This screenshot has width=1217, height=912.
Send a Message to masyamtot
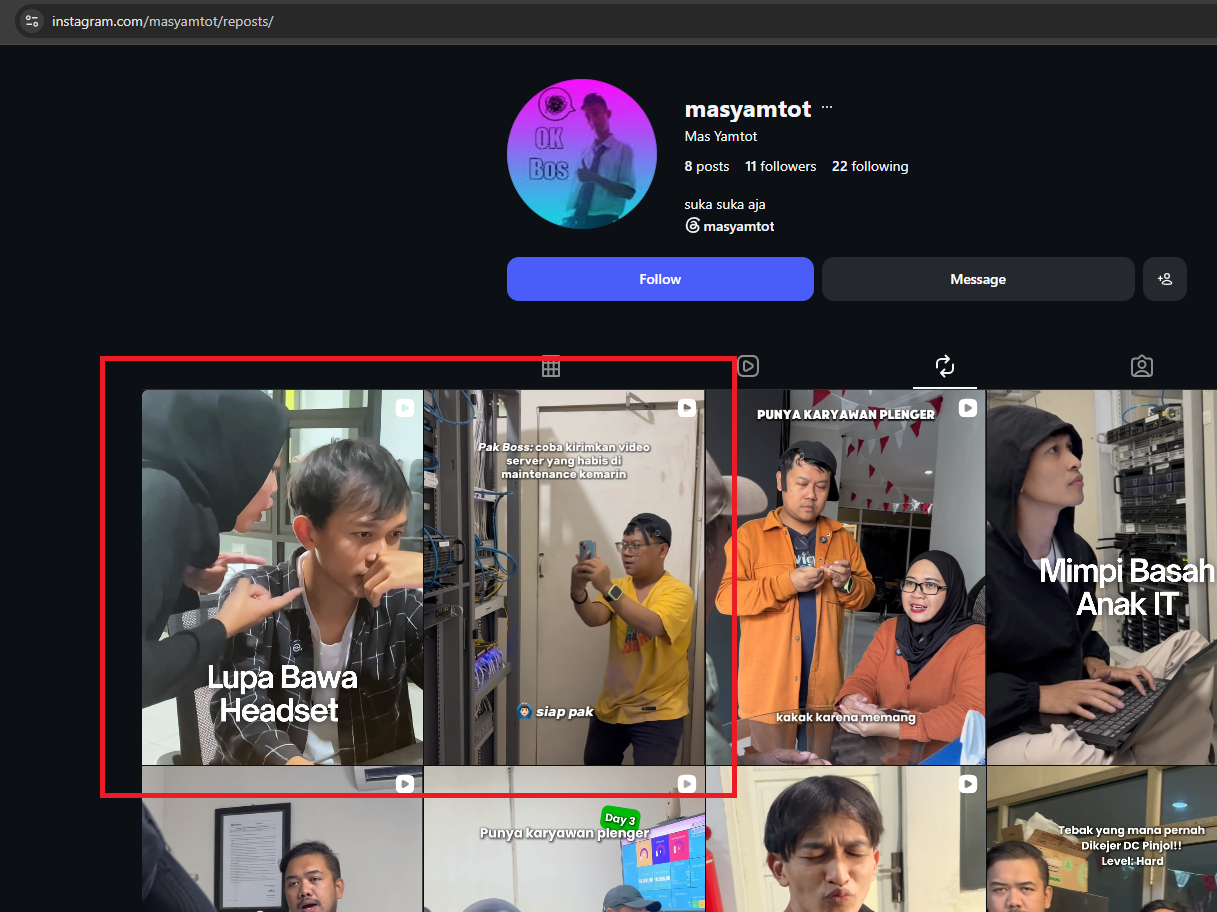tap(978, 279)
